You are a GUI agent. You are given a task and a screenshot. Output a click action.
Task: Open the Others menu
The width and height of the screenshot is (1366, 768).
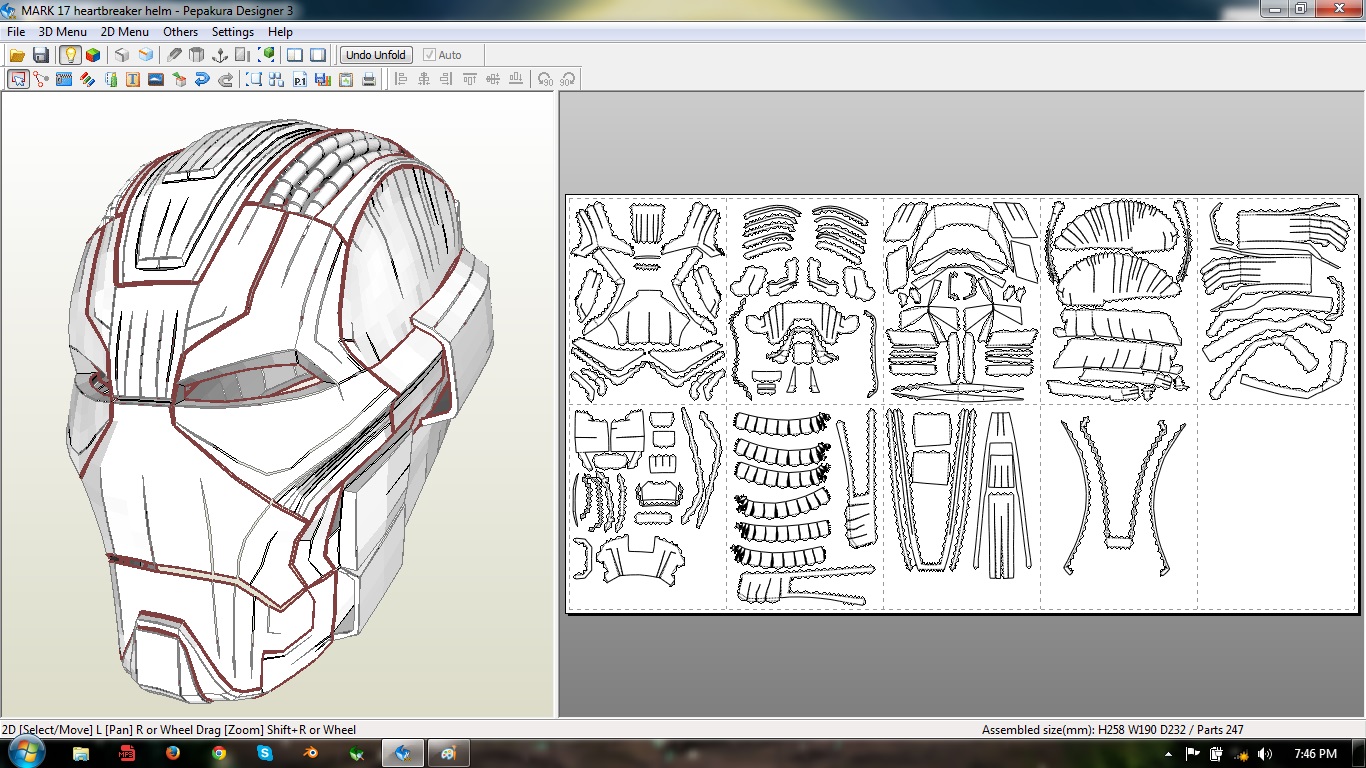pyautogui.click(x=181, y=32)
